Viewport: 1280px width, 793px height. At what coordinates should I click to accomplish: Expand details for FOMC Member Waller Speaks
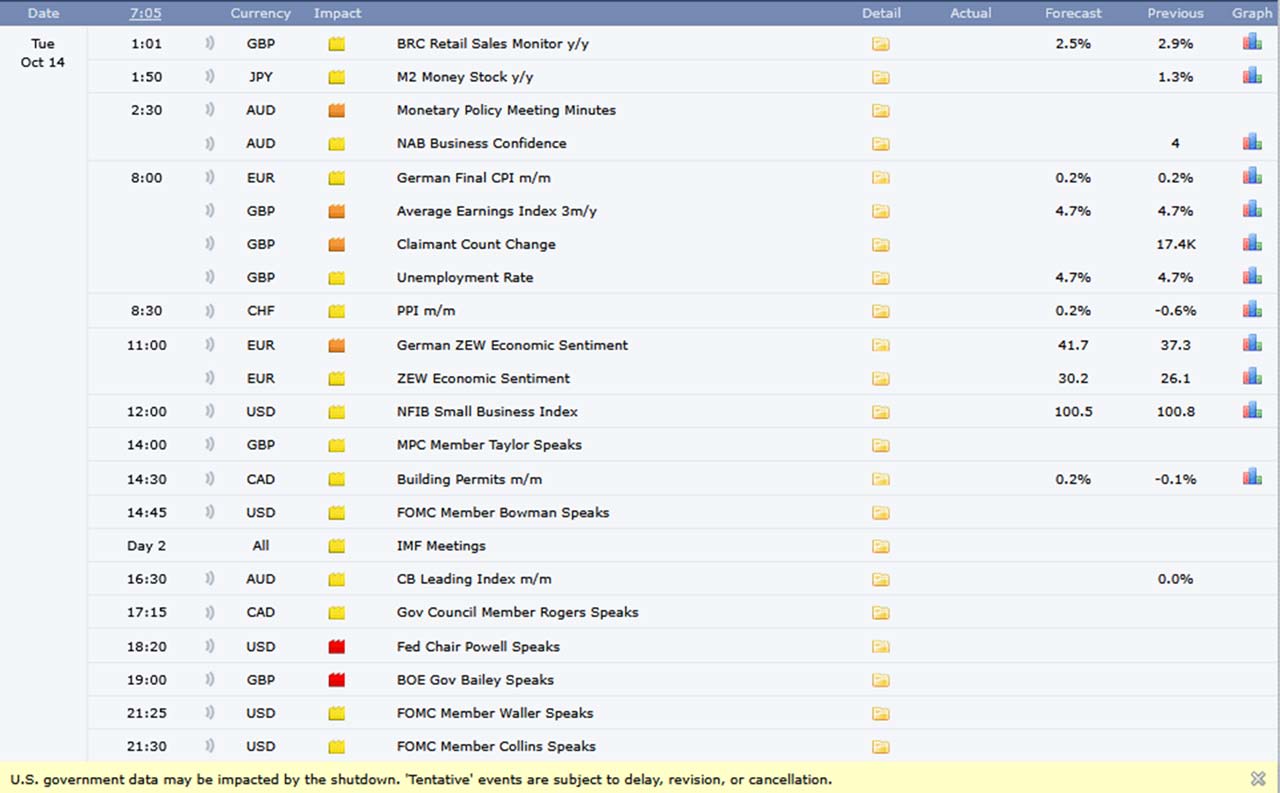[x=880, y=714]
